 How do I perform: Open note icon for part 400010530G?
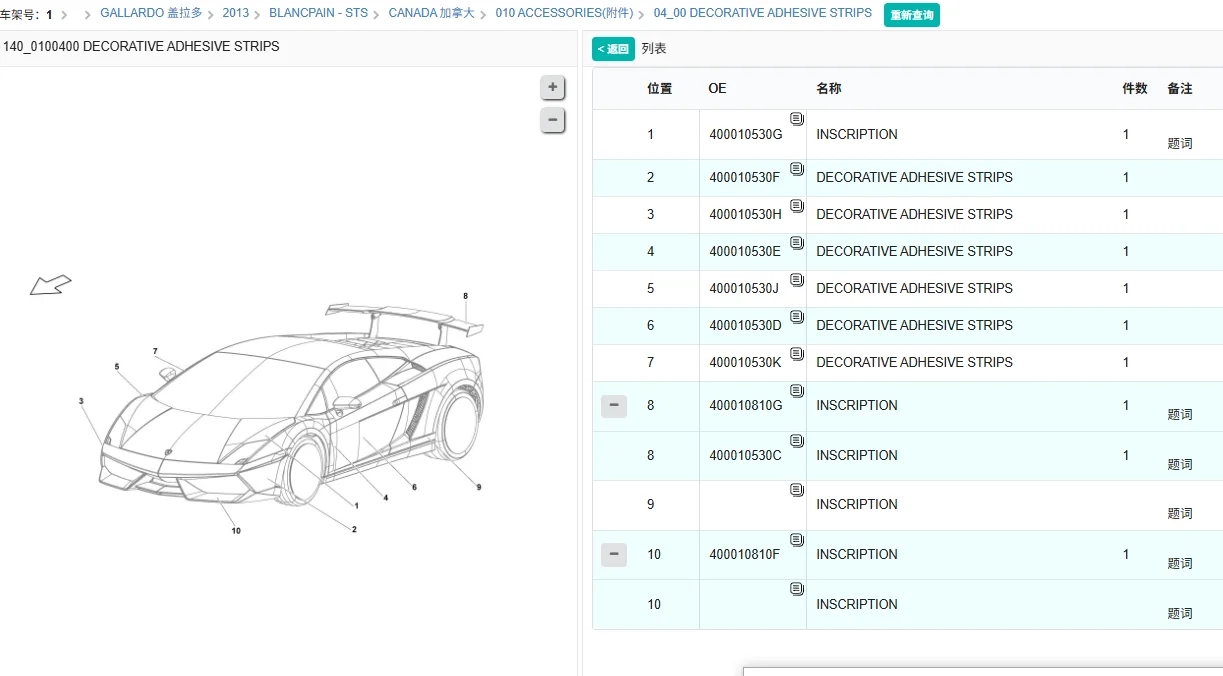(x=797, y=119)
